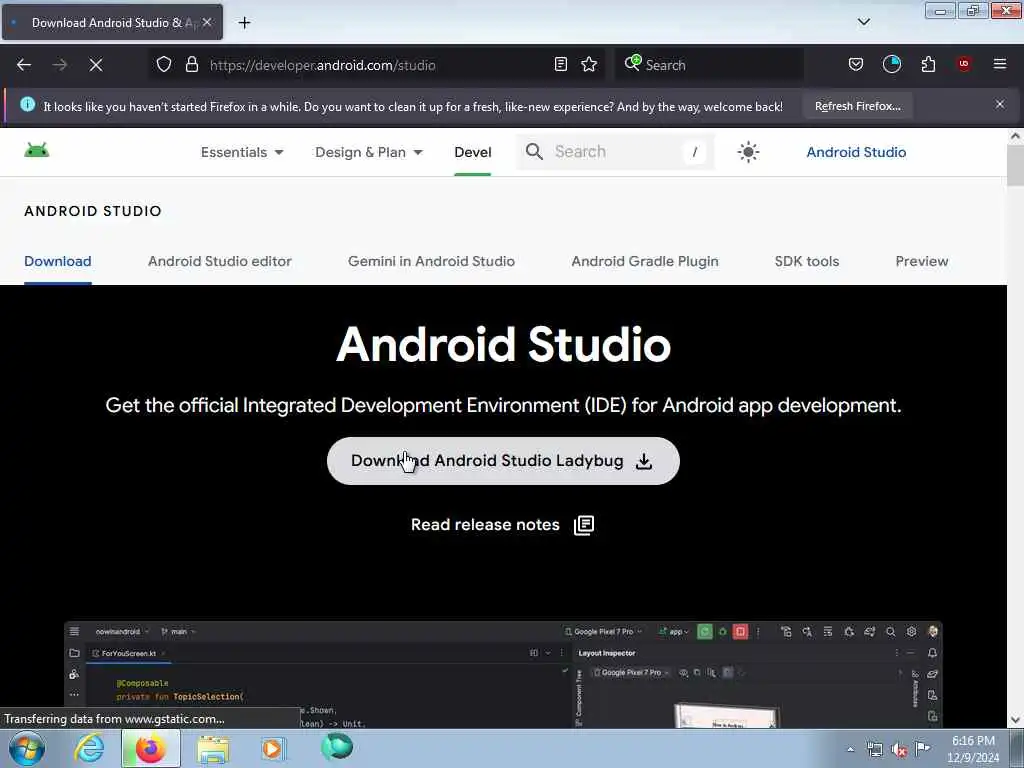Open the Read release notes link
This screenshot has width=1024, height=768.
click(x=502, y=525)
